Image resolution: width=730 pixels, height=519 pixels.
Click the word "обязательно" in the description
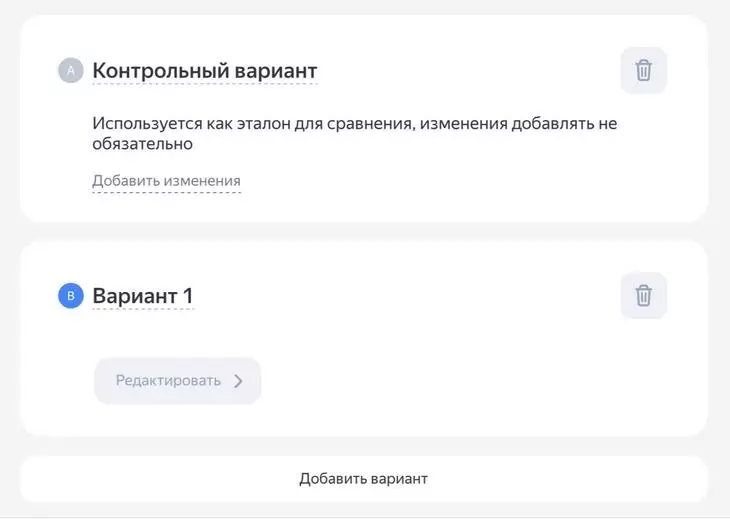coord(141,144)
